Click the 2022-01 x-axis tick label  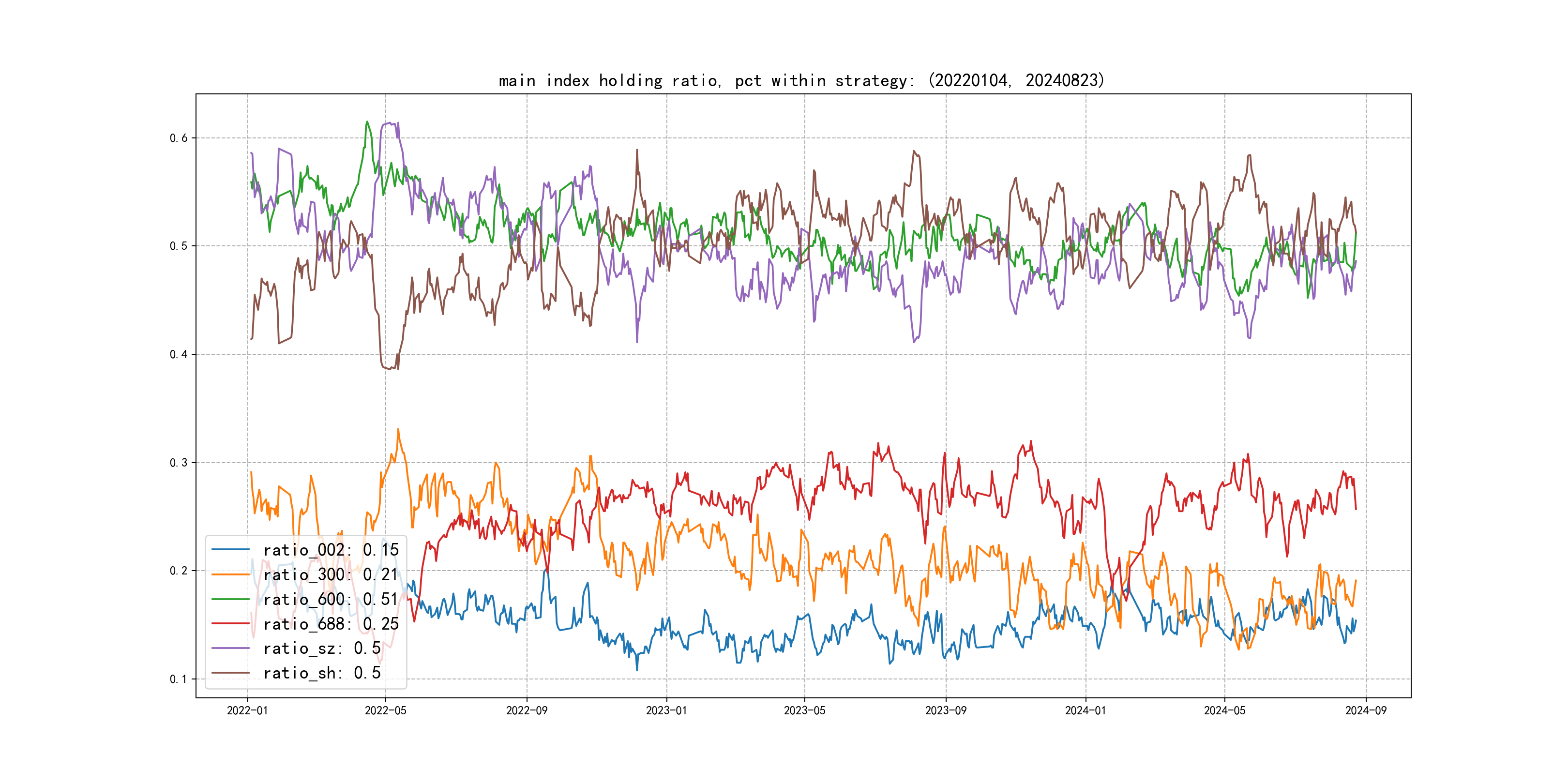[x=247, y=710]
